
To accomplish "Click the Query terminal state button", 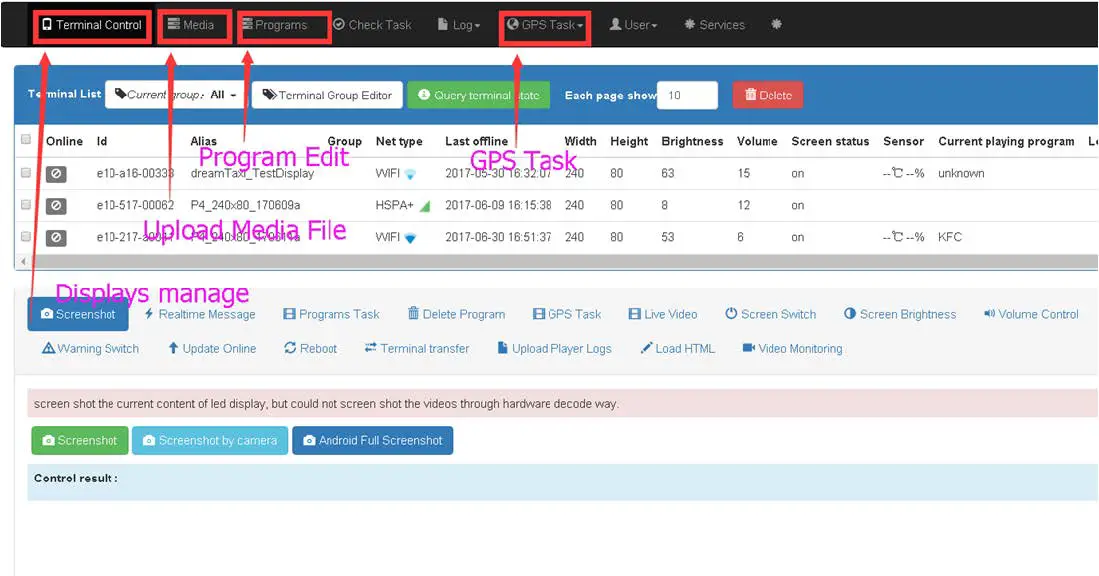I will coord(479,95).
